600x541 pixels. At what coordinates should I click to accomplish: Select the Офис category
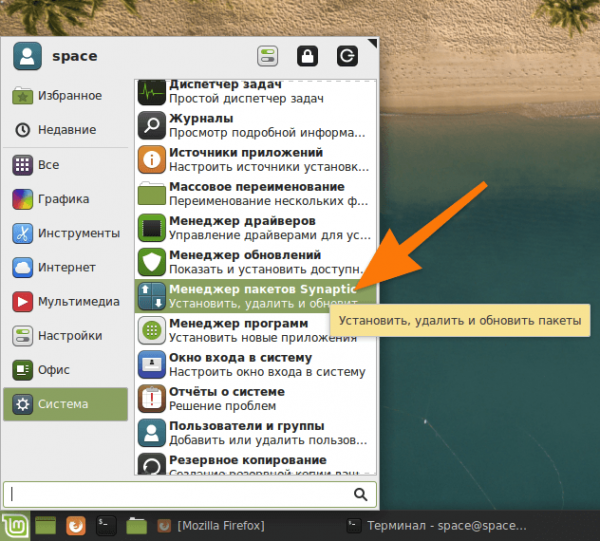(65, 370)
